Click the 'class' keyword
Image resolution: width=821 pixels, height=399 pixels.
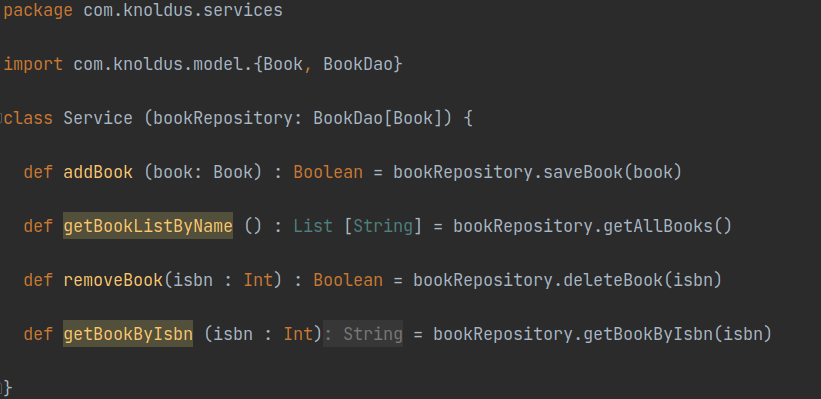click(x=28, y=118)
